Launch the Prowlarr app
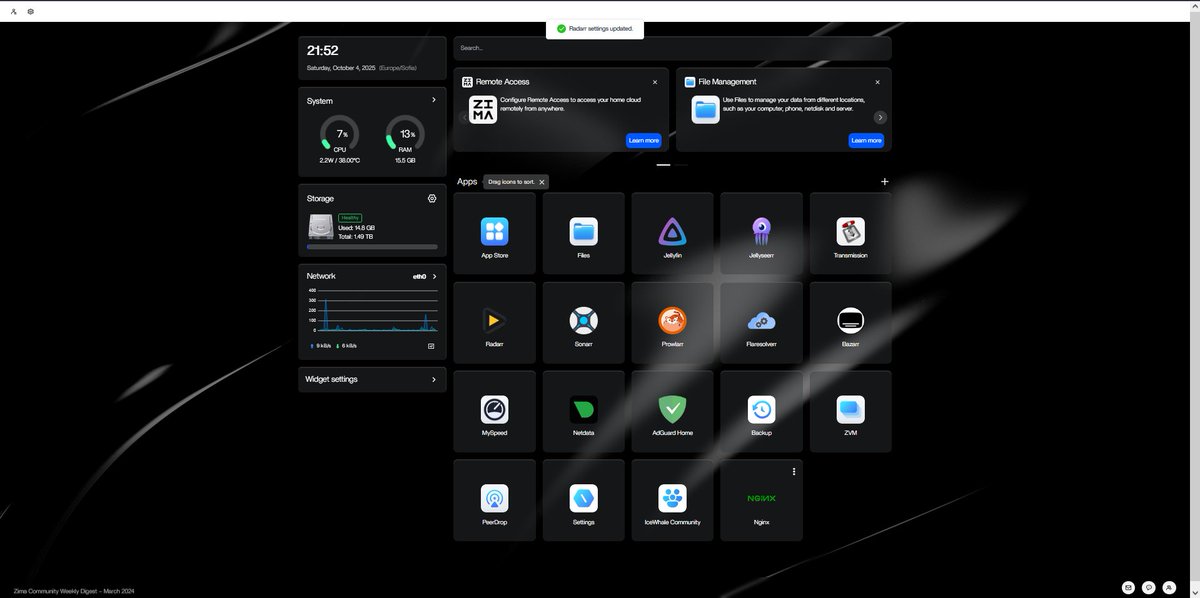This screenshot has height=598, width=1200. pos(672,322)
